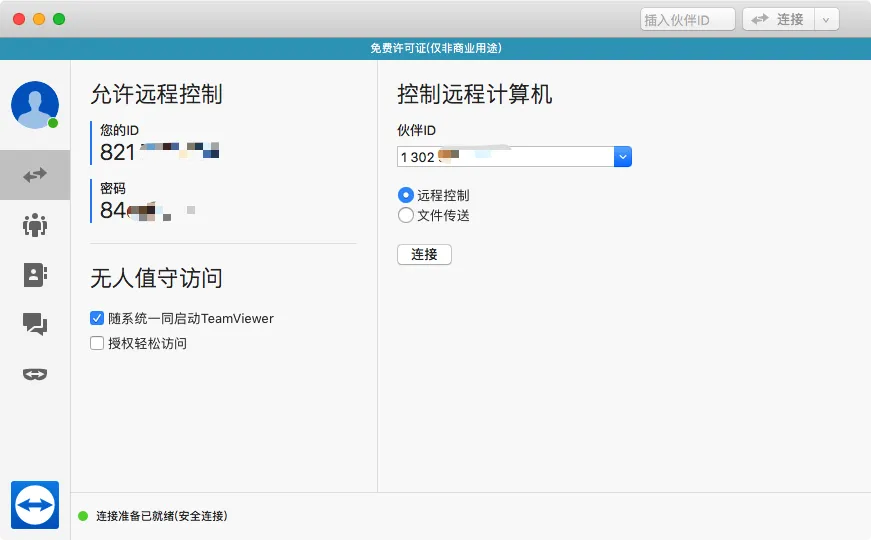
Task: Click the red close window button
Action: pos(19,19)
